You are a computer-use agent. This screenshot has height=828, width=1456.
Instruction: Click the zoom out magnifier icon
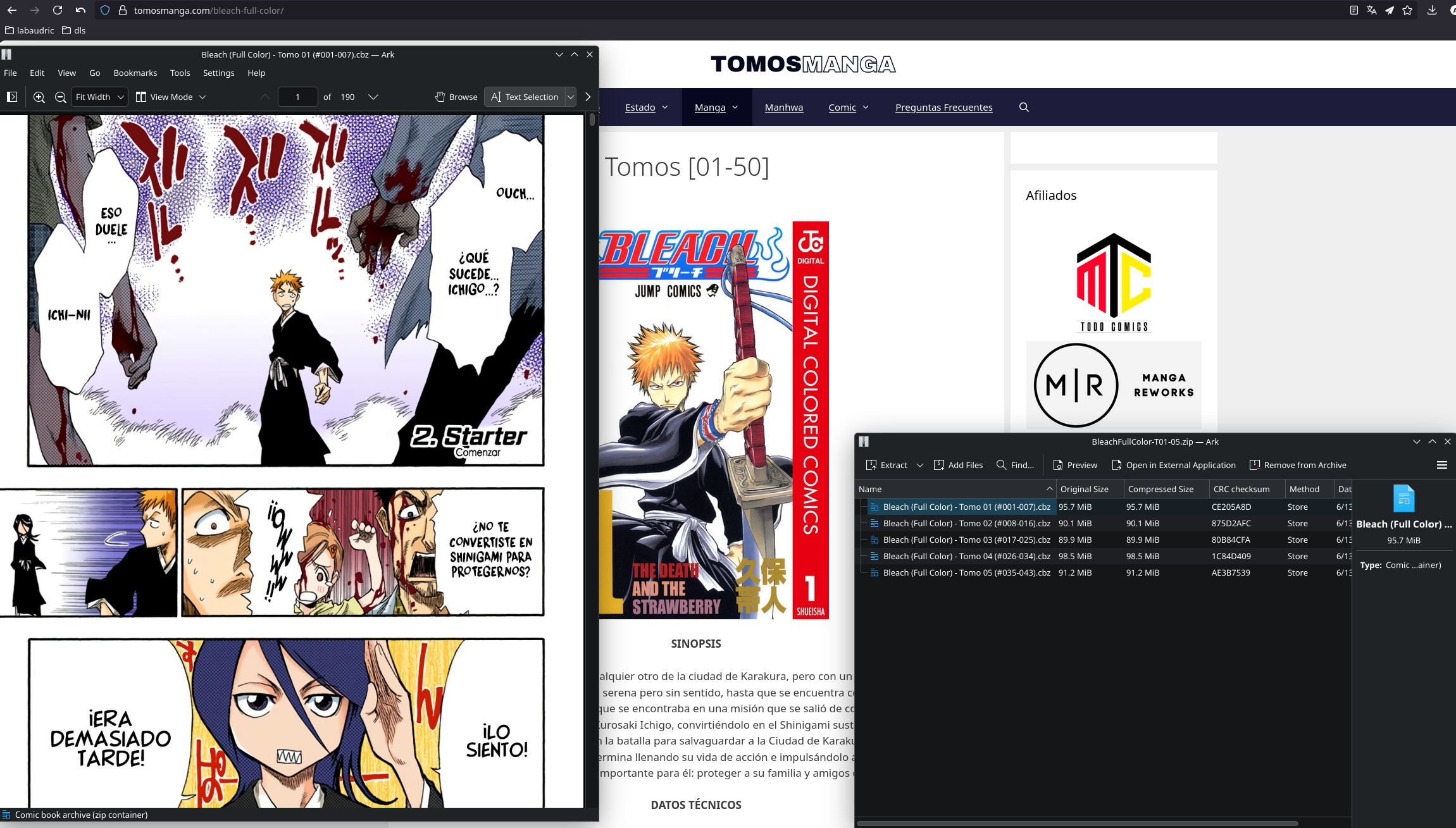tap(61, 97)
